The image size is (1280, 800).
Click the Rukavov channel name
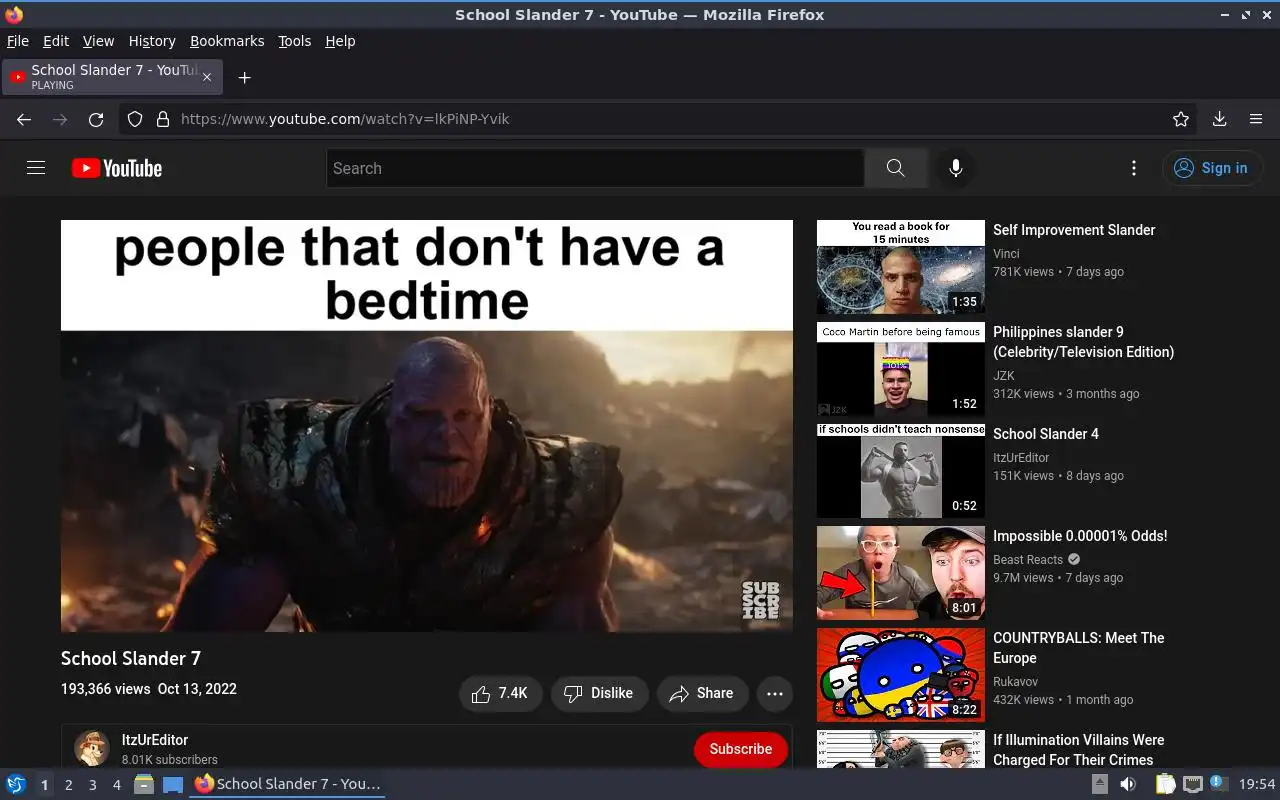click(x=1015, y=682)
